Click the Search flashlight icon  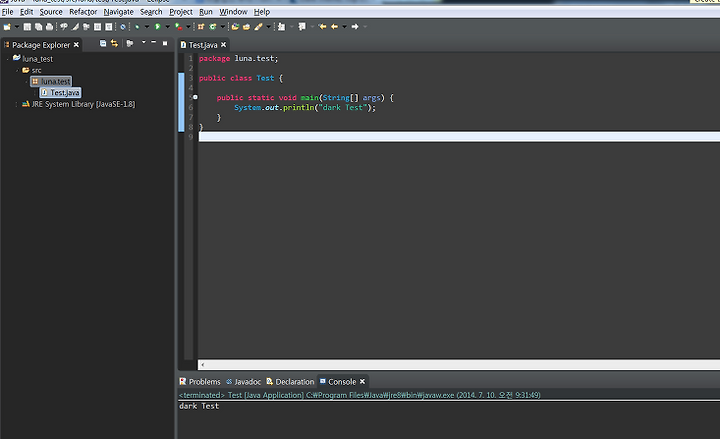(259, 27)
